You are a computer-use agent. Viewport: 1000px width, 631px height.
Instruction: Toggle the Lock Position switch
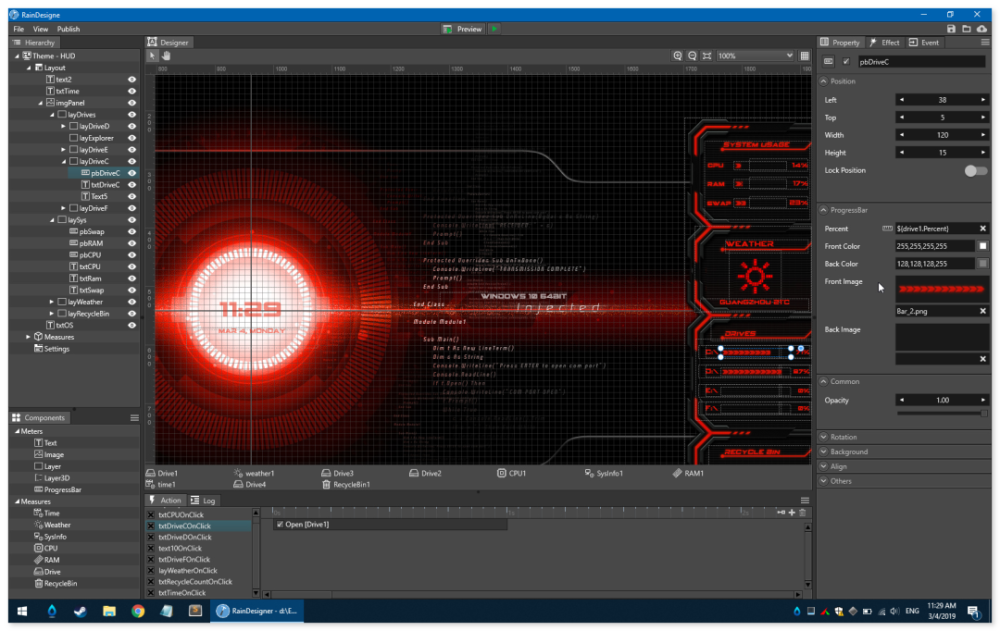(x=975, y=171)
